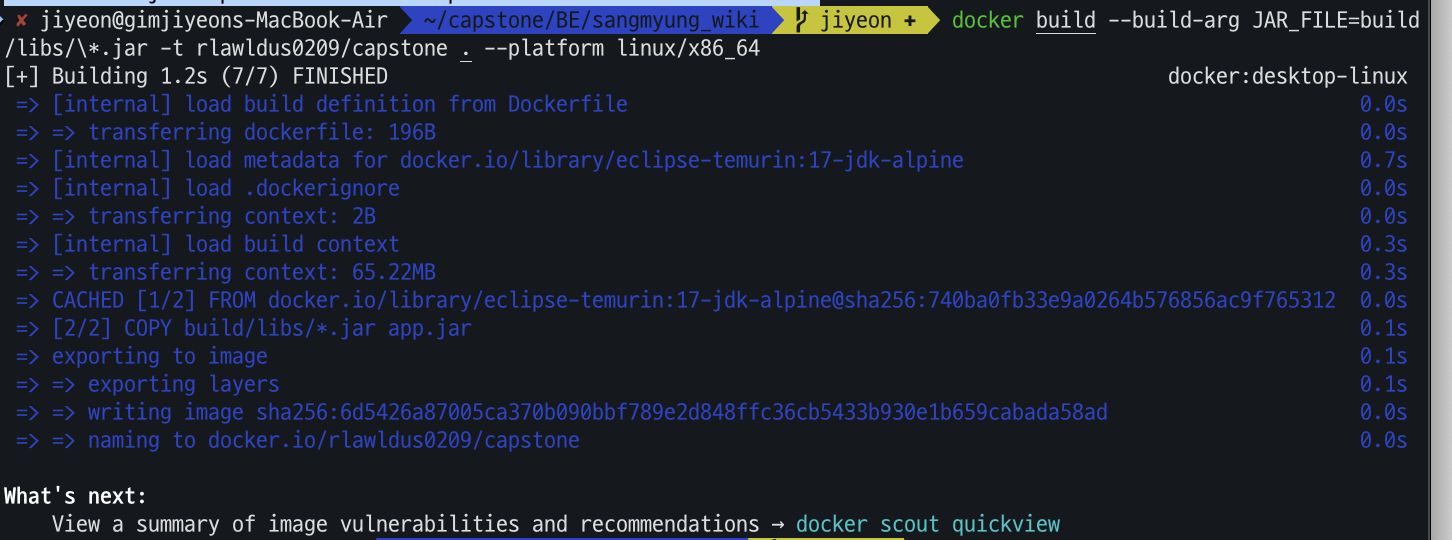Click the 'docker scout quickview' command
The width and height of the screenshot is (1452, 540).
[x=928, y=524]
